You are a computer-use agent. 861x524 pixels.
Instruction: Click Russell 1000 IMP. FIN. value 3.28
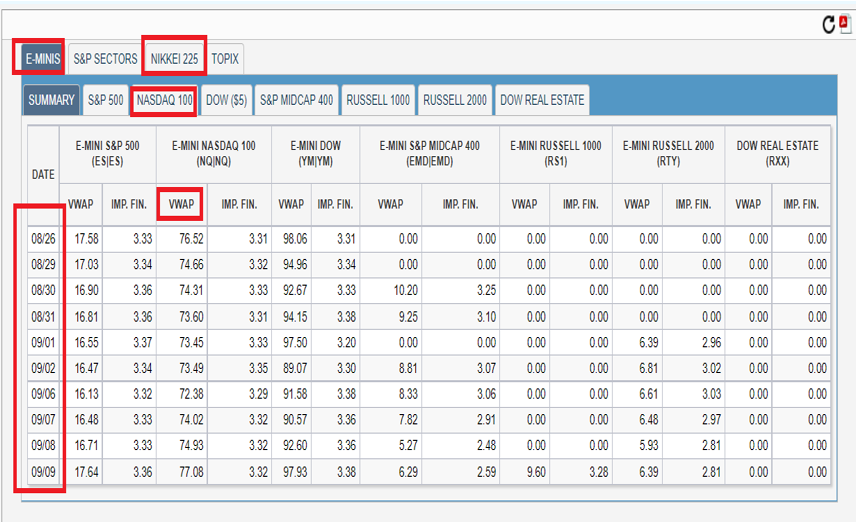coord(599,472)
